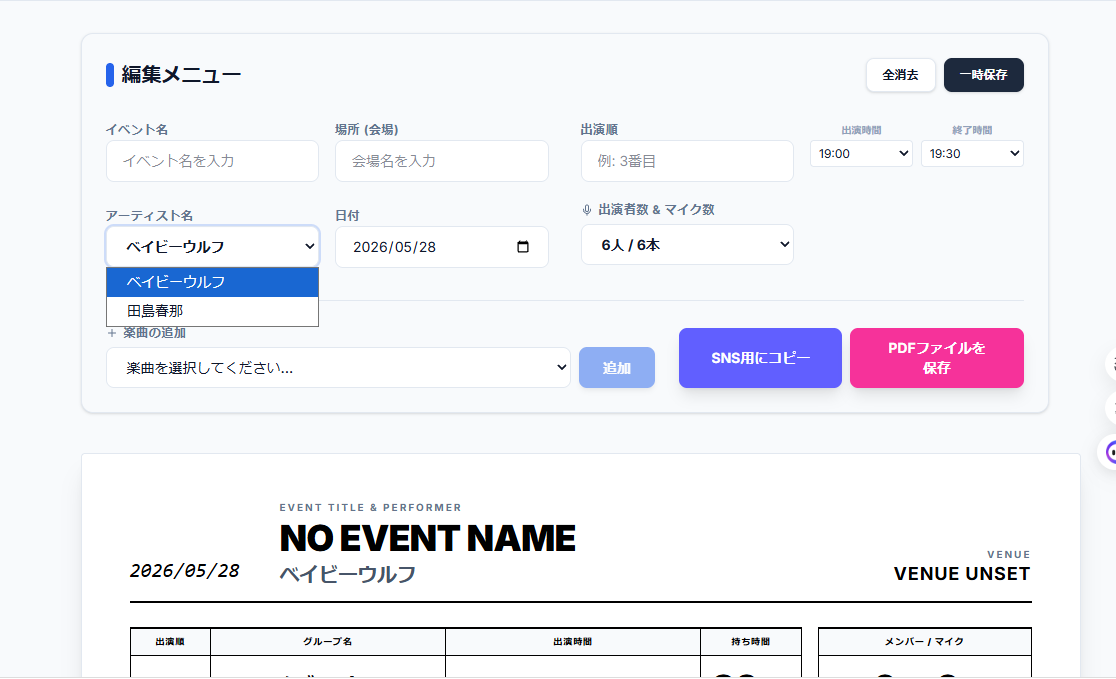Viewport: 1116px width, 679px height.
Task: Click the 全消去 button
Action: pos(900,75)
